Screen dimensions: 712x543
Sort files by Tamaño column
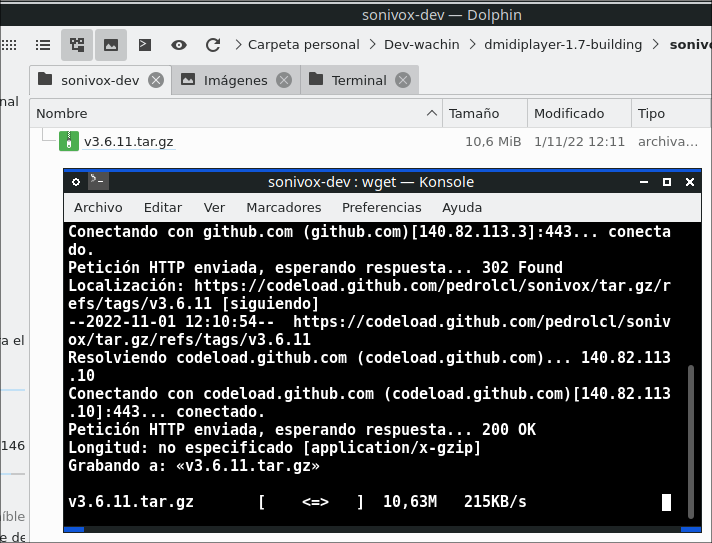[485, 113]
